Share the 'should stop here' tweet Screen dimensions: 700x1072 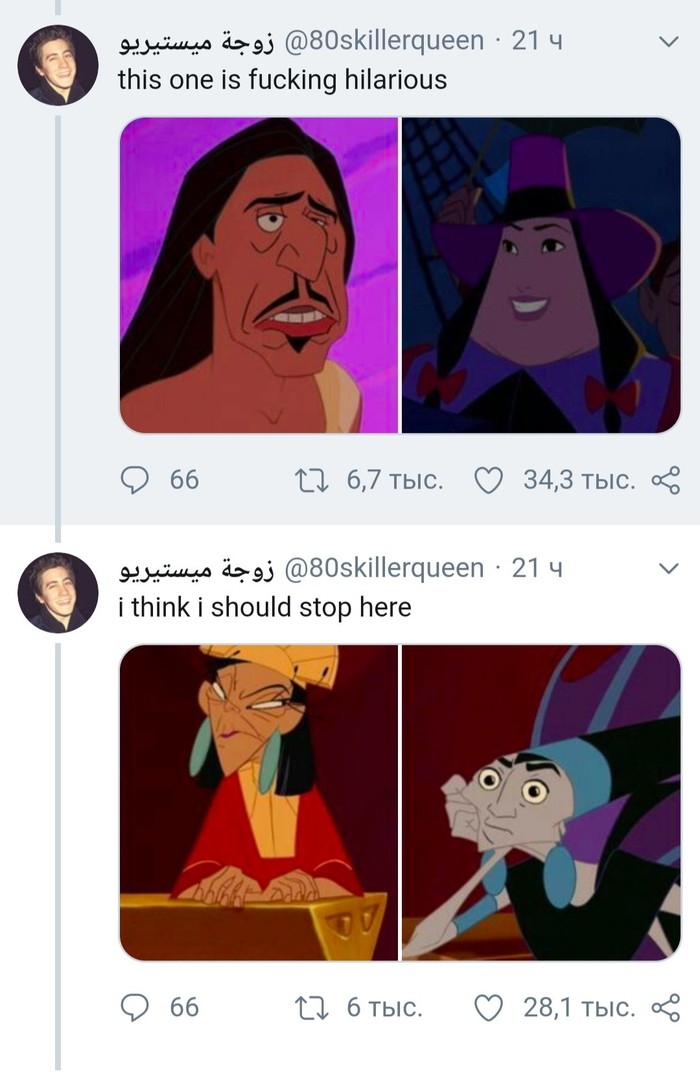pos(664,1007)
